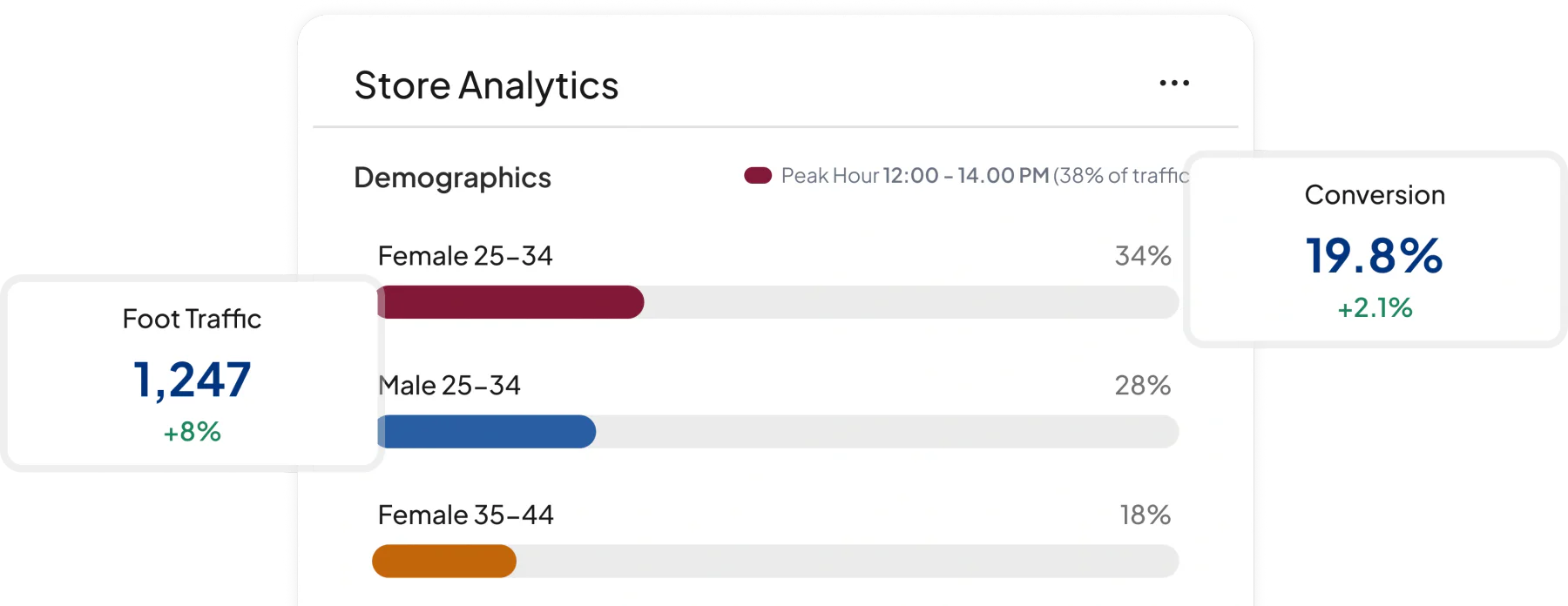Image resolution: width=1568 pixels, height=606 pixels.
Task: Click the Peak Hour 12:00 - 14.00 PM text
Action: 915,176
